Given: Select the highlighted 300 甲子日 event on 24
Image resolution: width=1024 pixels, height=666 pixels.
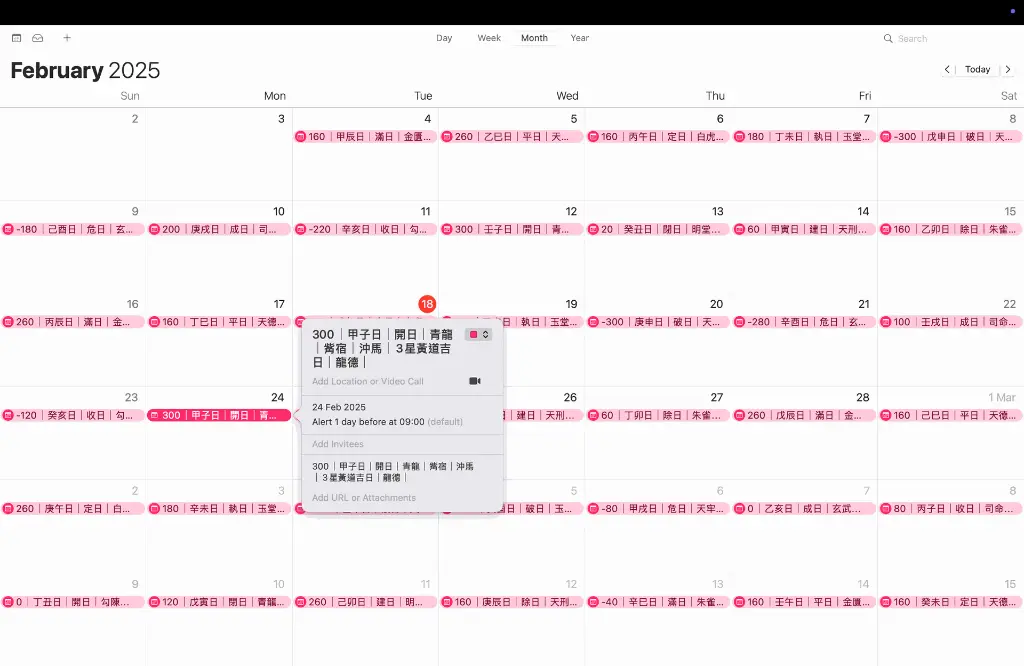Looking at the screenshot, I should pyautogui.click(x=219, y=415).
